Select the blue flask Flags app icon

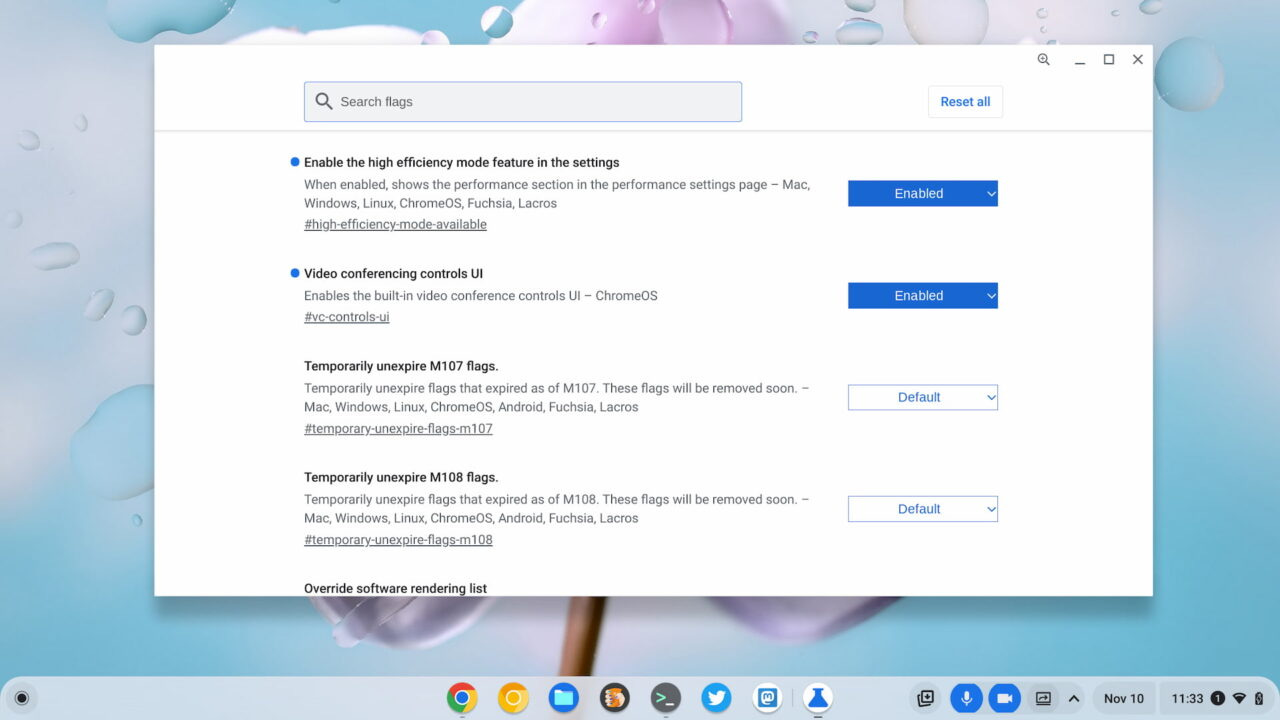[x=818, y=698]
